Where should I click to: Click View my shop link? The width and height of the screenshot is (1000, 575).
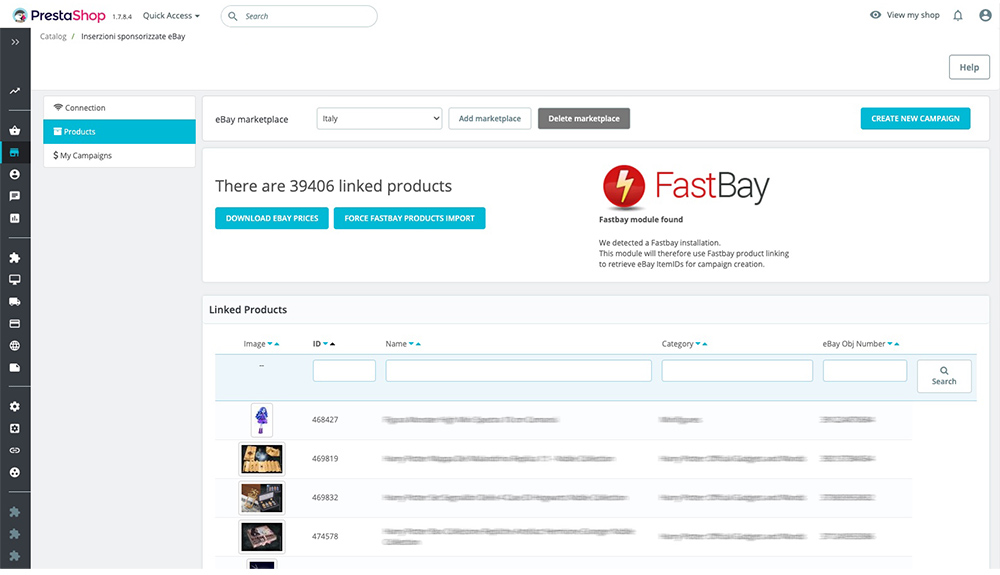coord(913,15)
